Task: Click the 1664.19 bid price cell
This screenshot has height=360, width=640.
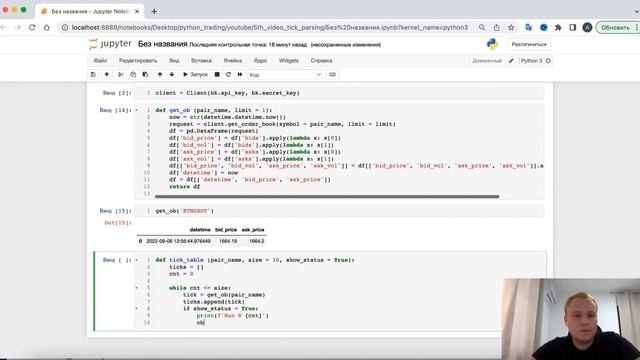Action: click(x=228, y=241)
